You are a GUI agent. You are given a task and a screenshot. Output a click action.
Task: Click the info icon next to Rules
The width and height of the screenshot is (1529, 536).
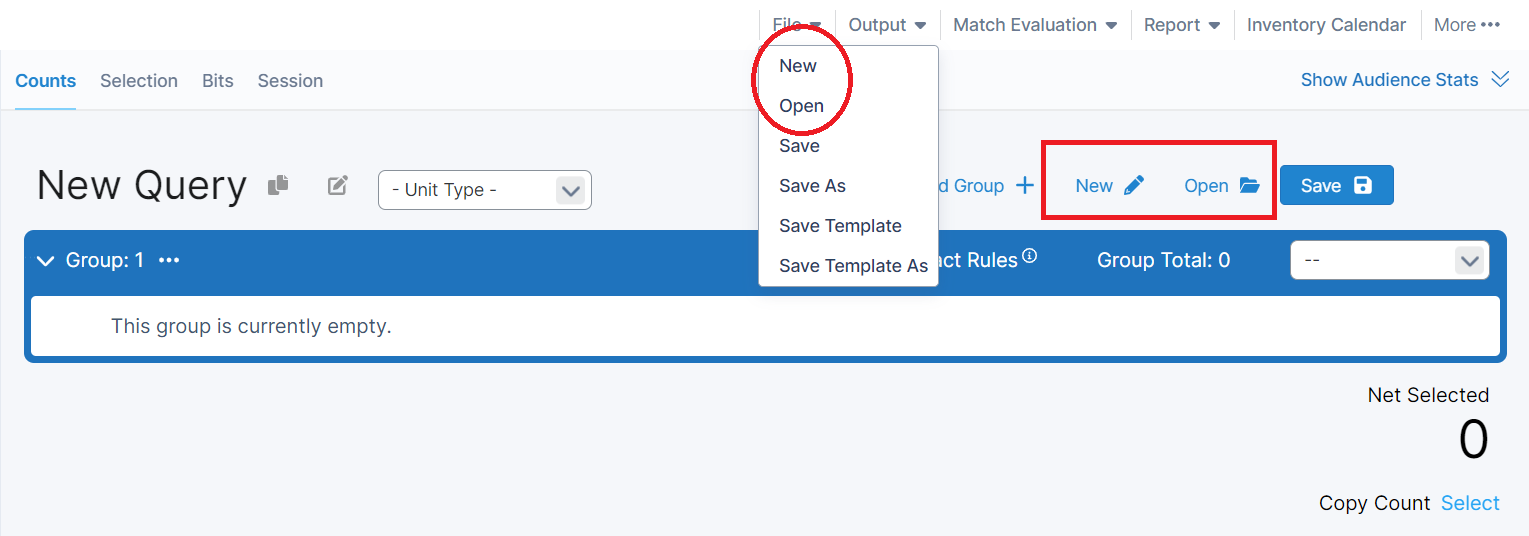[x=1029, y=257]
